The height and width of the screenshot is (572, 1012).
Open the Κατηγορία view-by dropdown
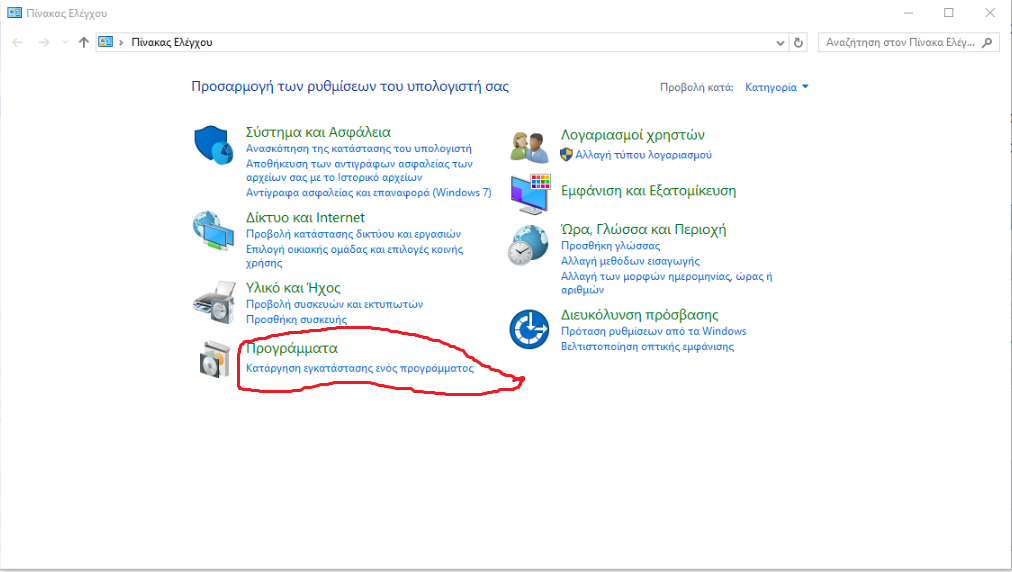pos(776,87)
